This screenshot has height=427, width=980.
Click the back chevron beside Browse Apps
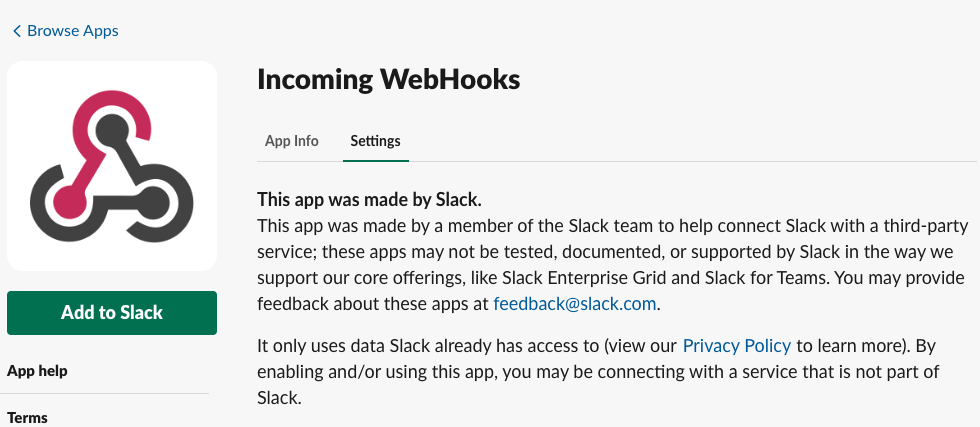point(17,31)
